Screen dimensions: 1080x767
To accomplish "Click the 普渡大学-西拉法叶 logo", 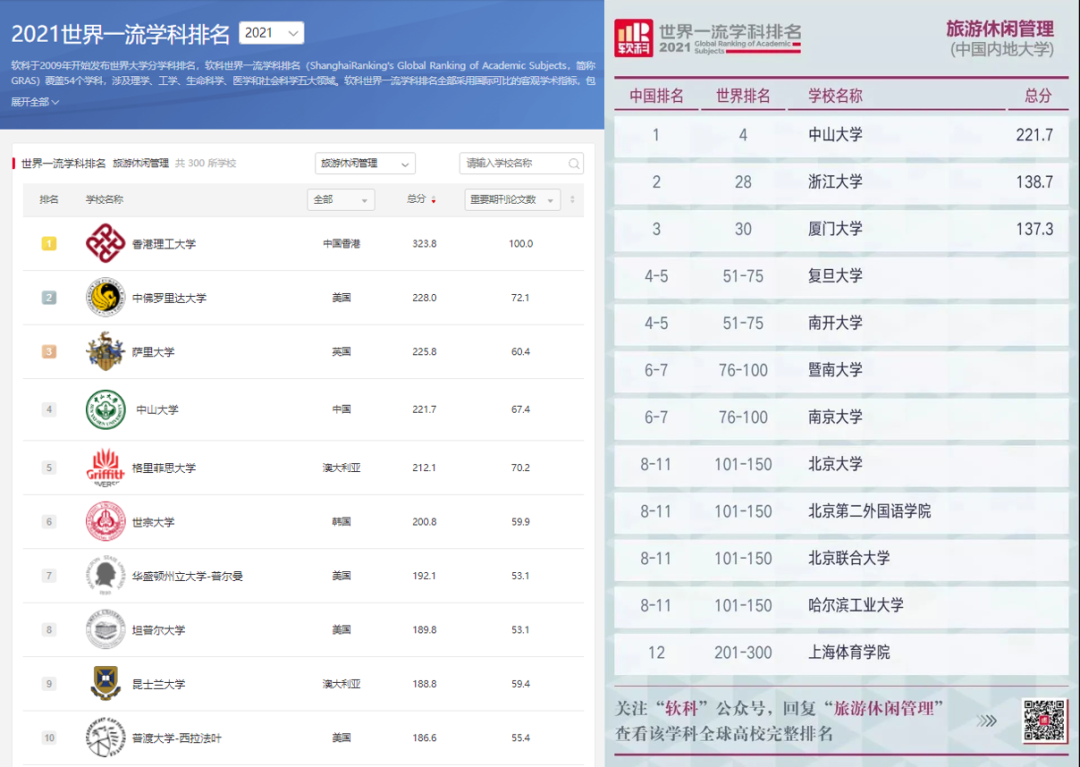I will 105,737.
